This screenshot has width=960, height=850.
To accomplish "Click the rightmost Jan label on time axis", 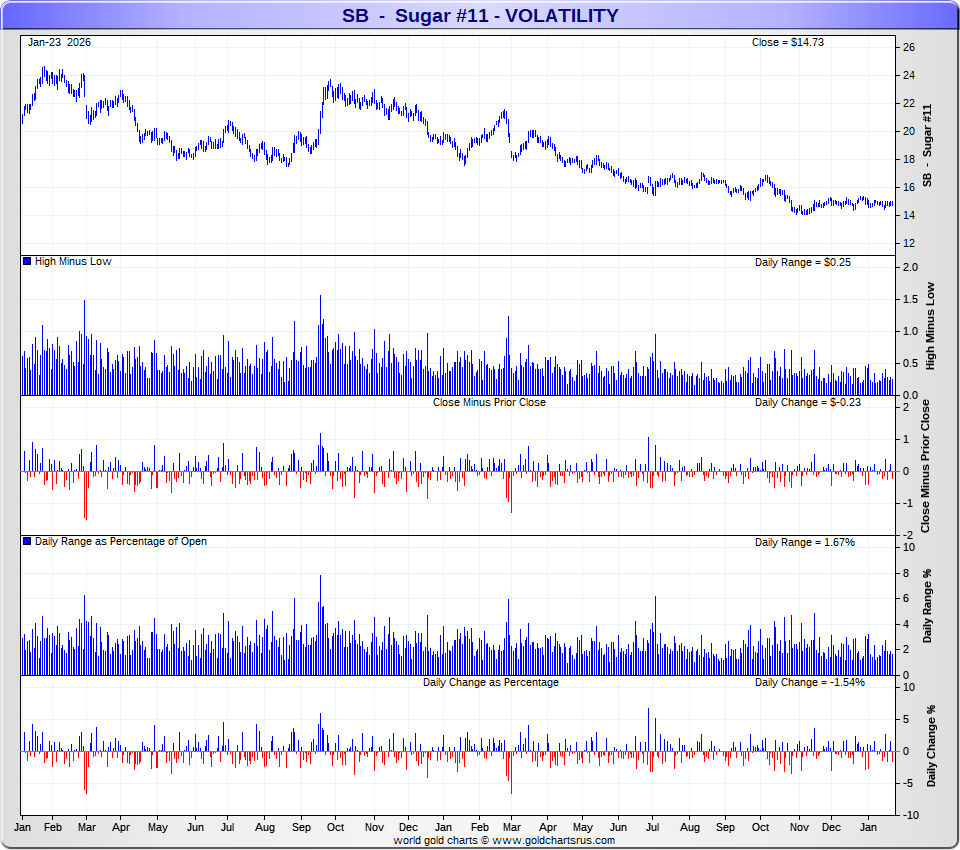I will pyautogui.click(x=869, y=828).
